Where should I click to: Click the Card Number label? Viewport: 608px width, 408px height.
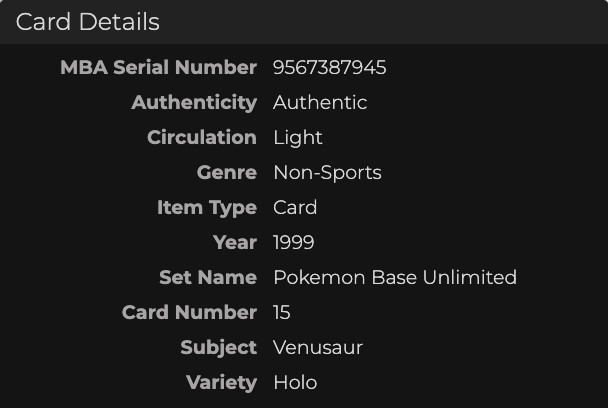tap(189, 313)
